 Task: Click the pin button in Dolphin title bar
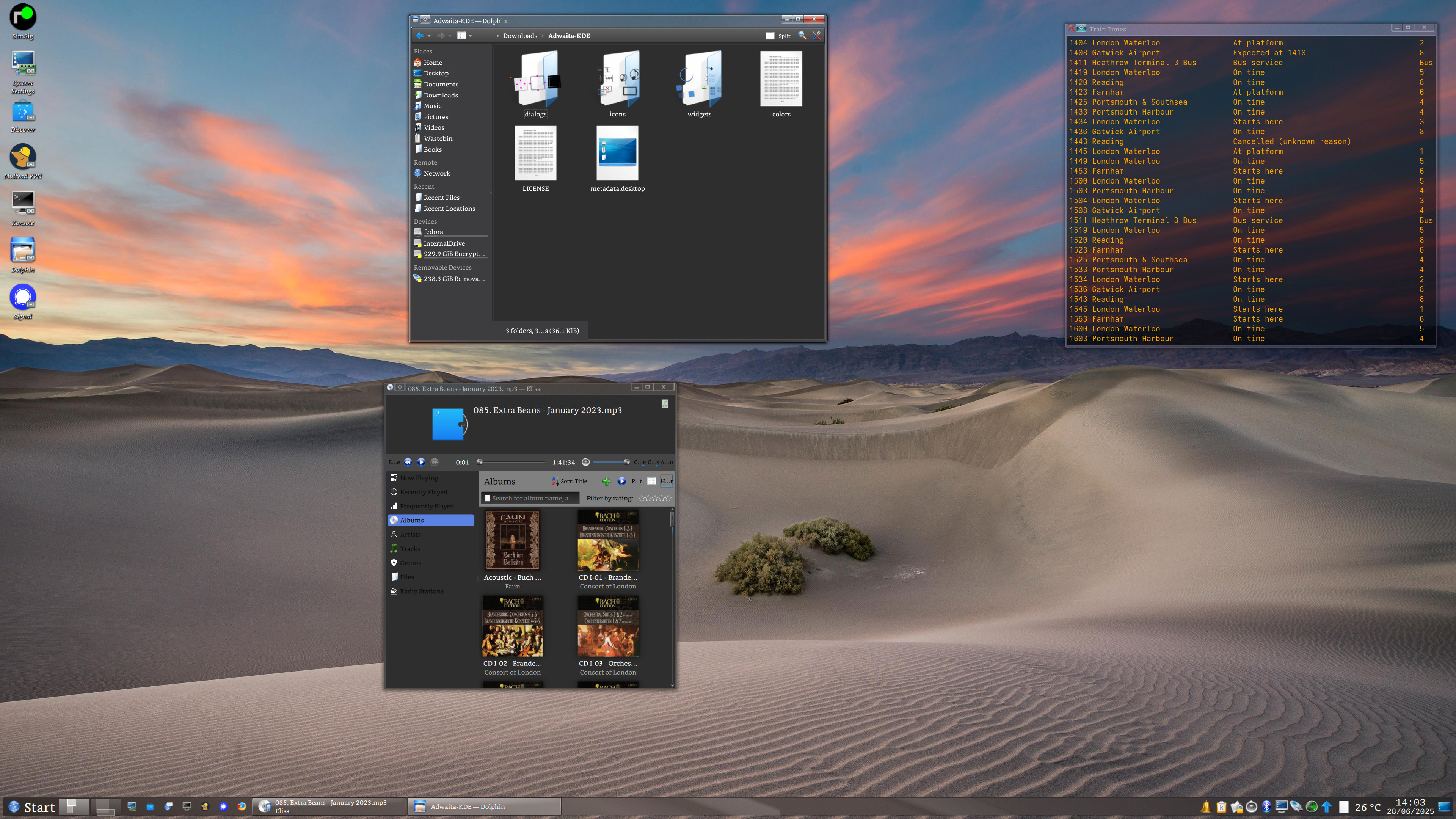coord(425,20)
